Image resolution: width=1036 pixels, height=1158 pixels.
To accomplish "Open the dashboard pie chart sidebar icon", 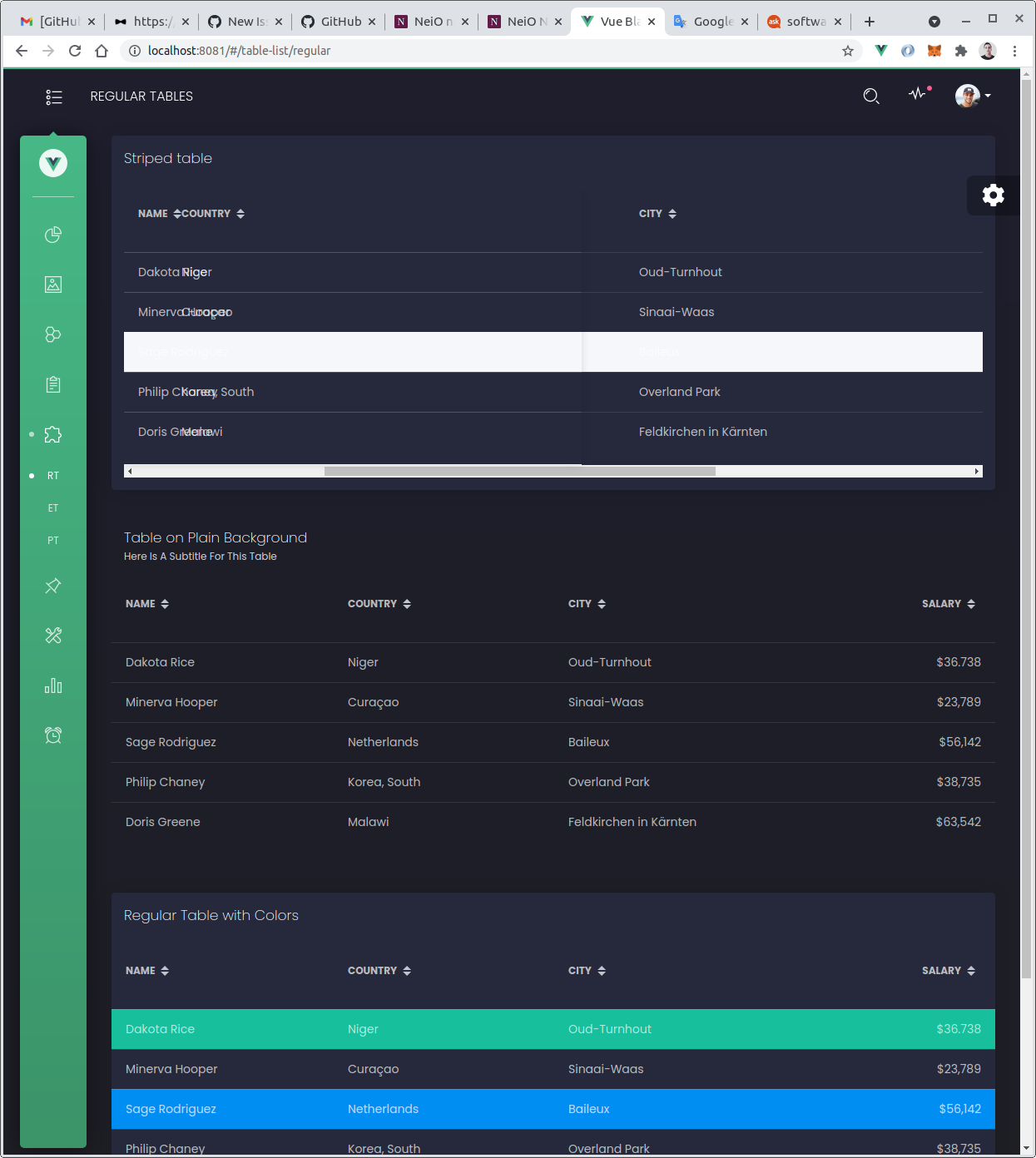I will click(x=53, y=235).
